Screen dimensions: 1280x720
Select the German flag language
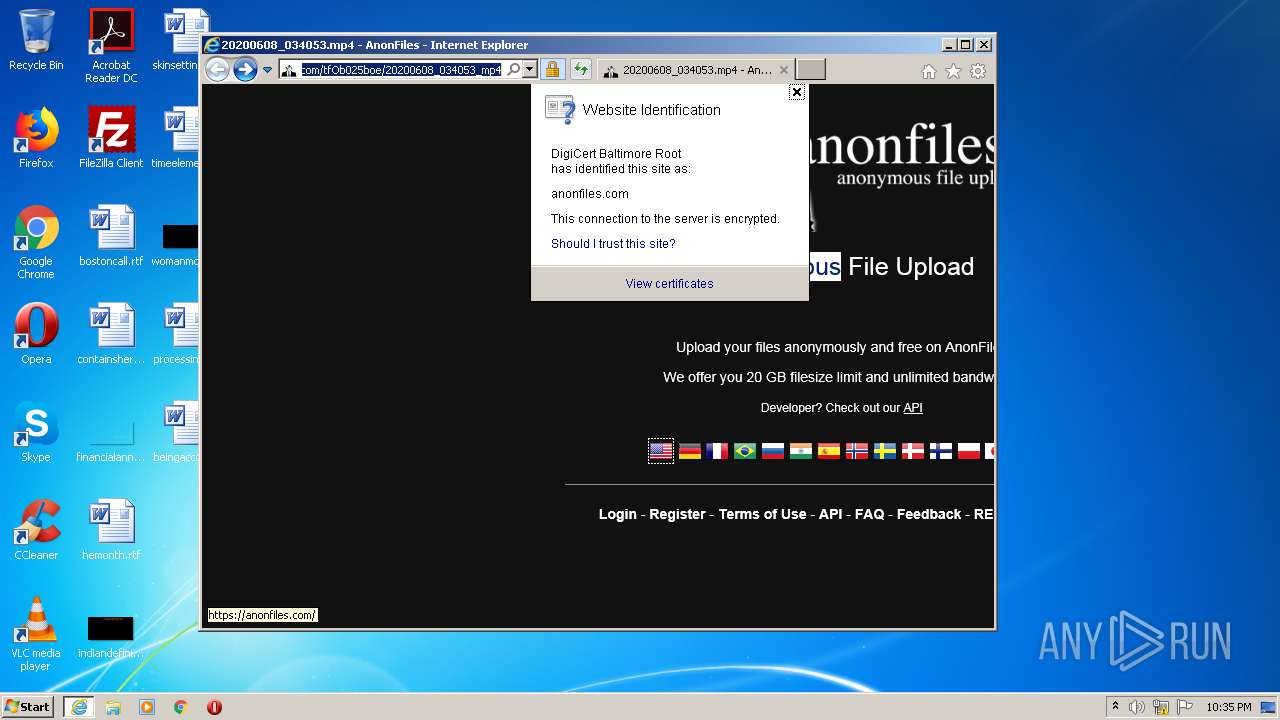click(x=689, y=451)
